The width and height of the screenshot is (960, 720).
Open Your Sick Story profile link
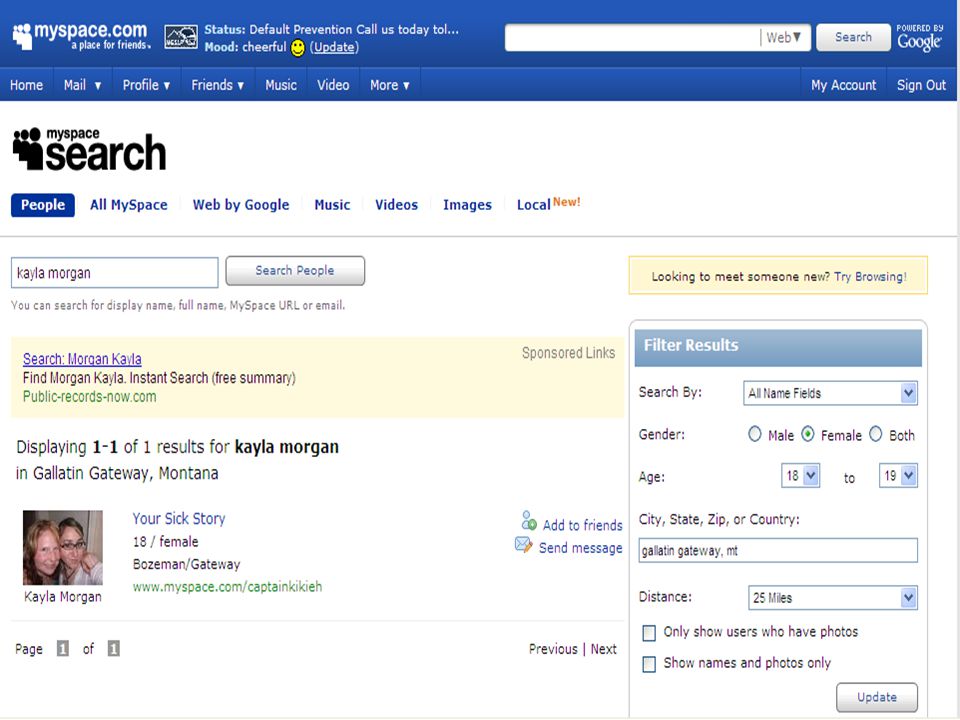click(179, 519)
